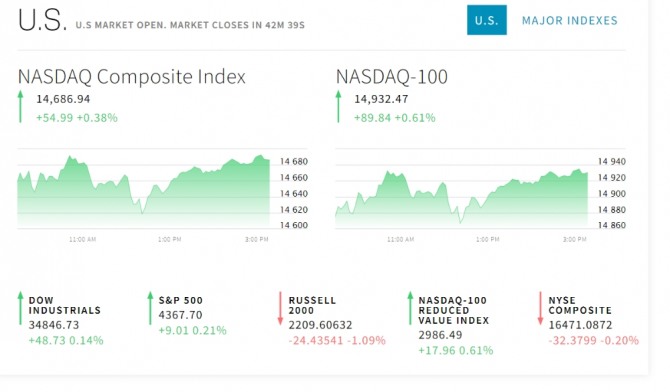Screen dimensions: 670x392
Task: Select the U.S. tab
Action: pos(487,20)
